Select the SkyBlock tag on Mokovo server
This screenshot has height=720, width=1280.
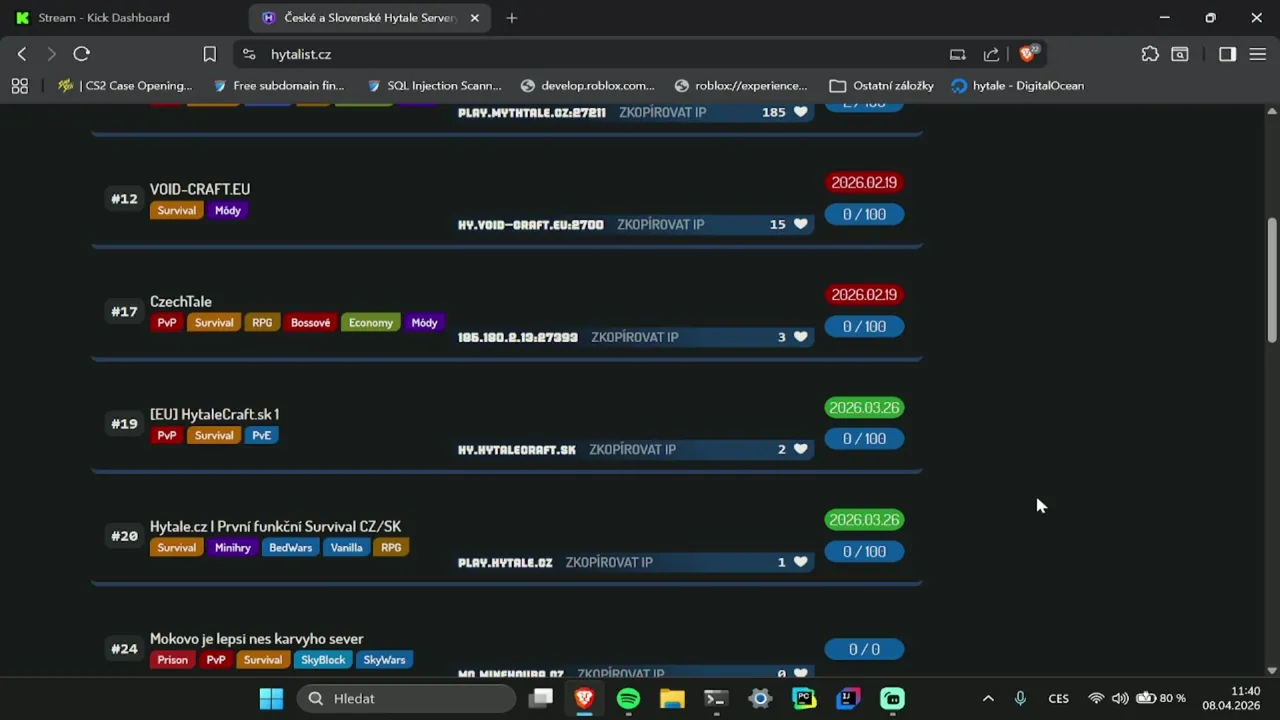323,660
